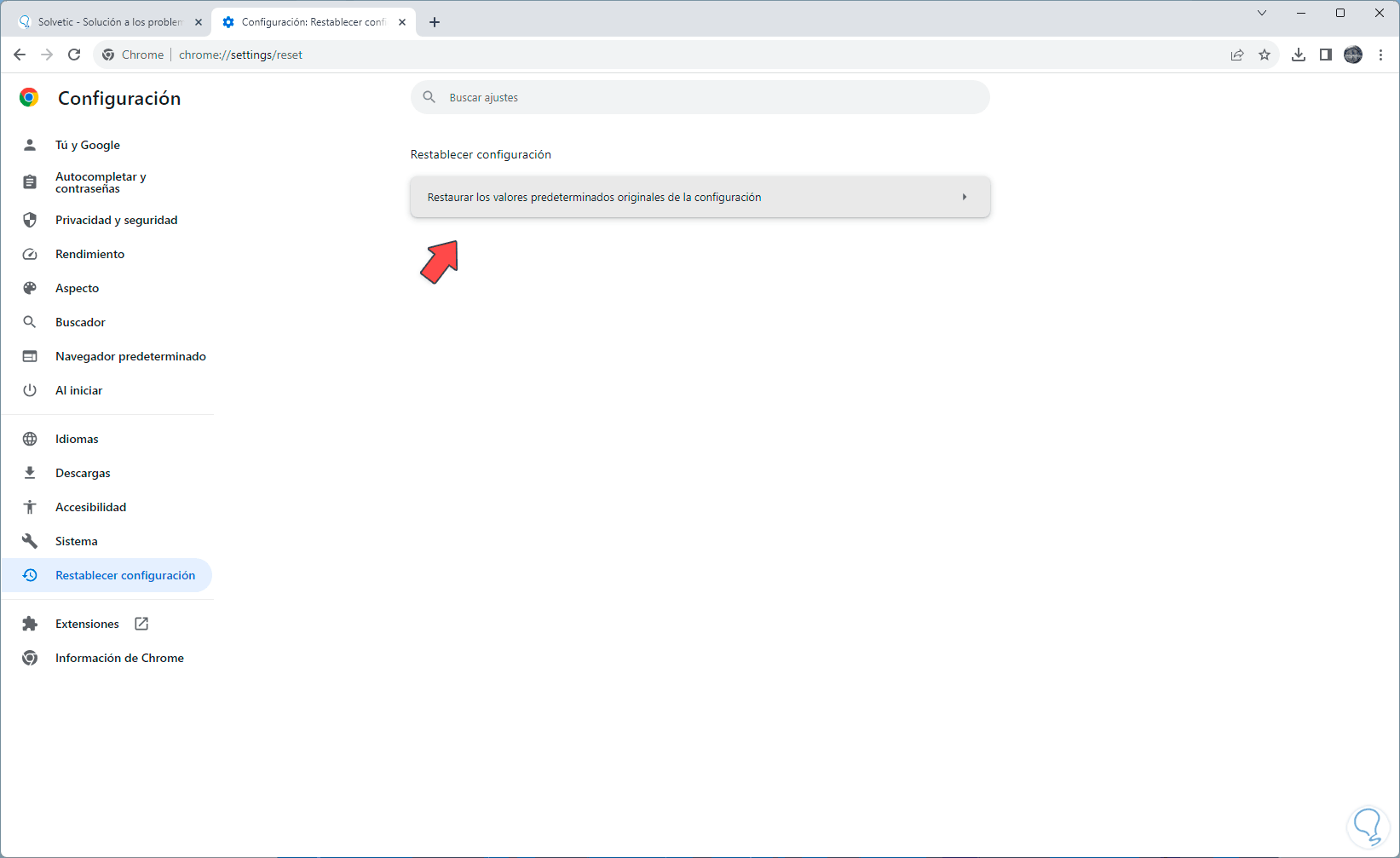Open Restaurar los valores predeterminados originales
This screenshot has width=1400, height=858.
pyautogui.click(x=700, y=197)
